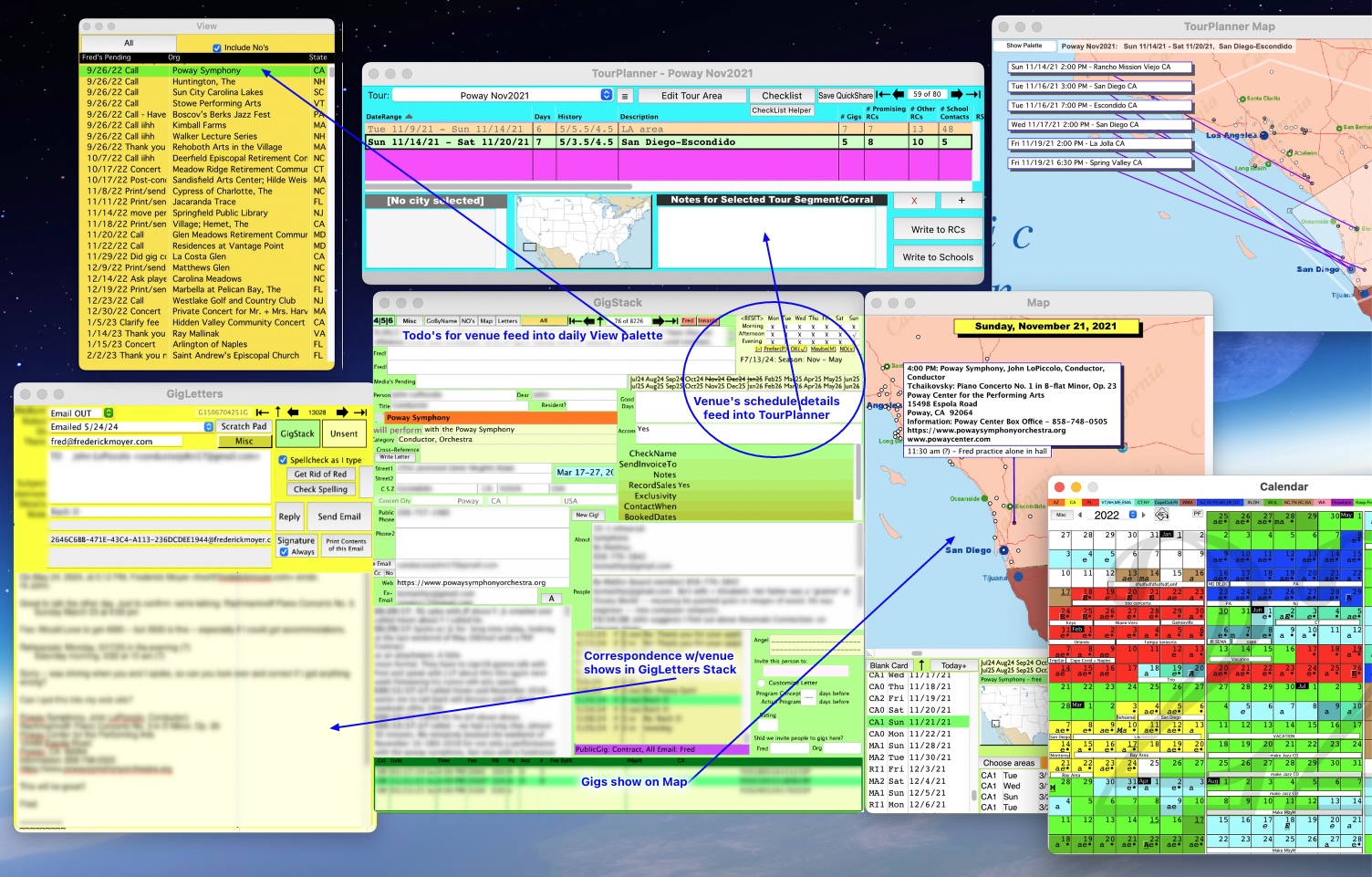Open the Tour dropdown showing Poway Nov2021
The height and width of the screenshot is (877, 1372).
tap(607, 95)
